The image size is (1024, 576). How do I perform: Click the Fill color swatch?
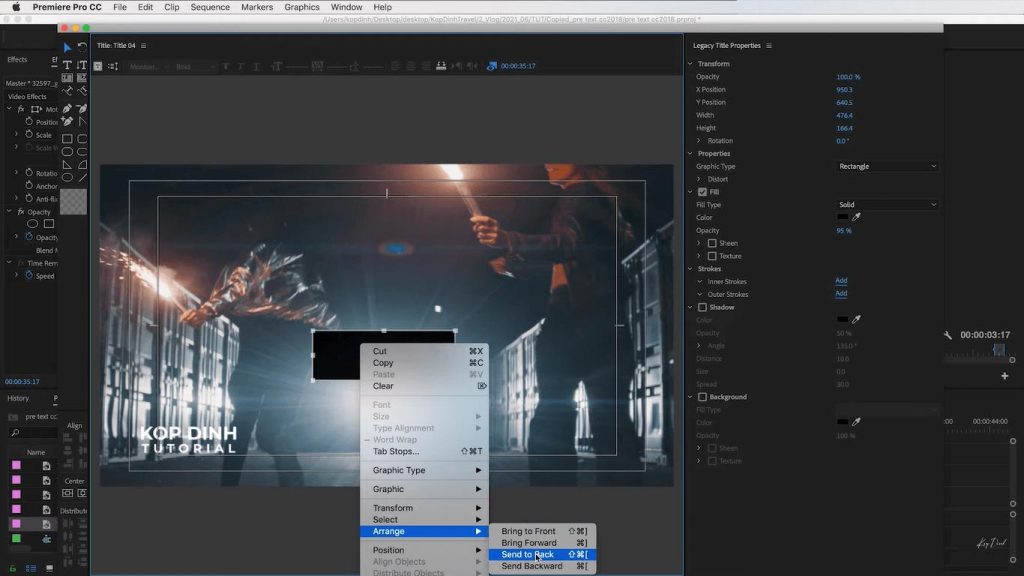pos(842,217)
